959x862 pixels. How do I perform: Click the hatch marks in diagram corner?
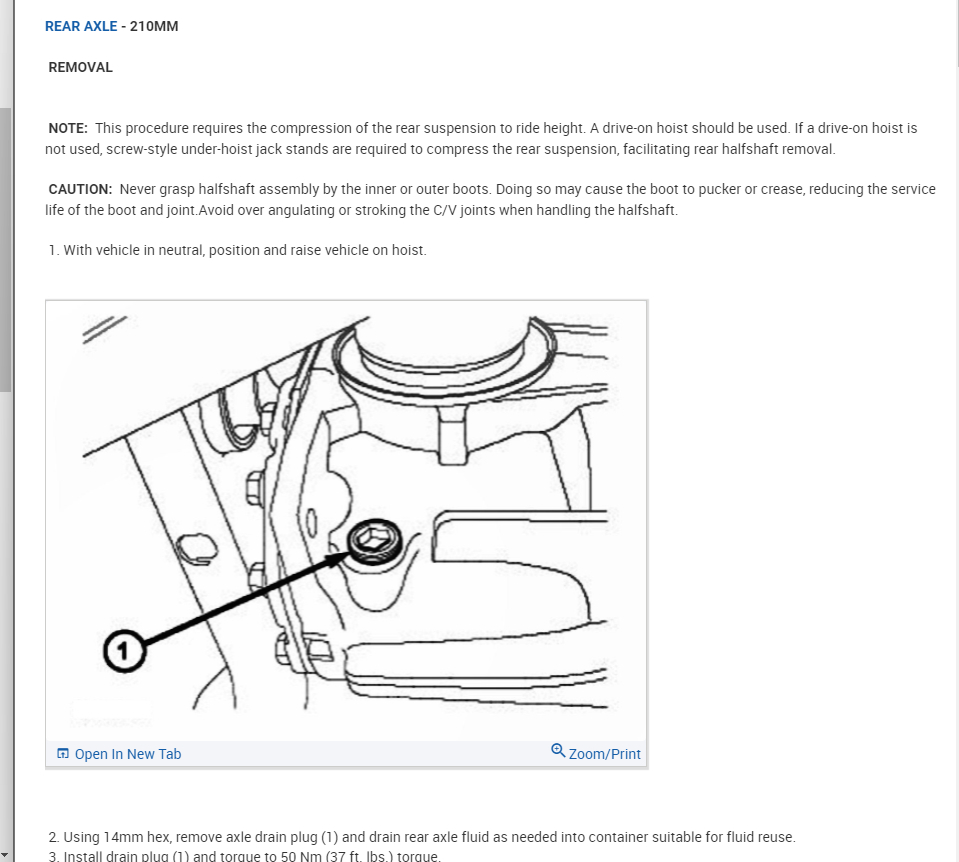[x=104, y=330]
